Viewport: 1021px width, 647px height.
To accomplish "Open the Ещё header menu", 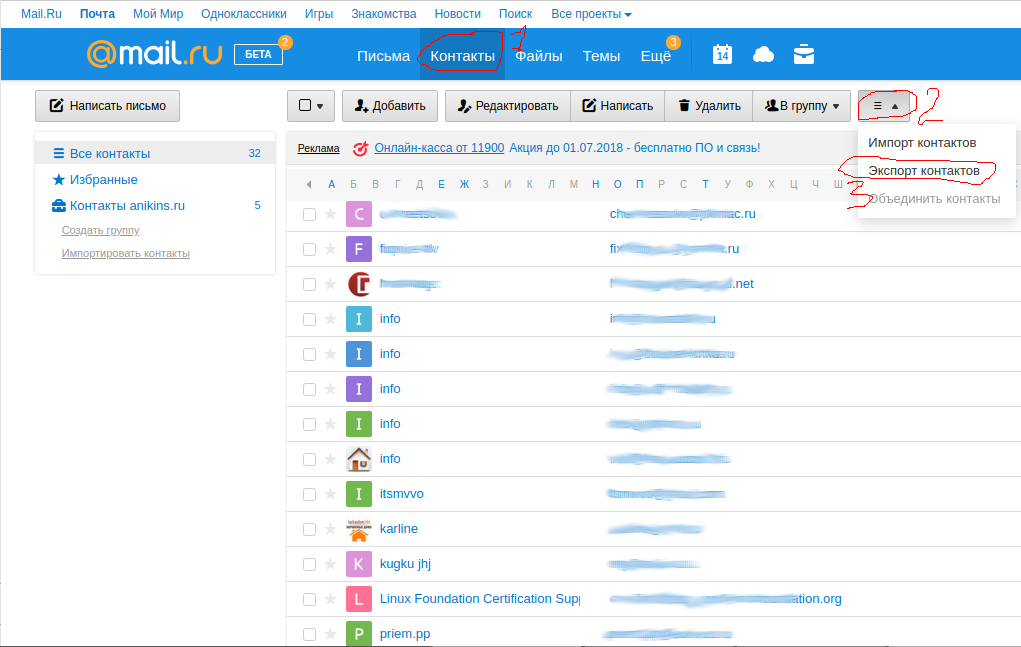I will (656, 56).
